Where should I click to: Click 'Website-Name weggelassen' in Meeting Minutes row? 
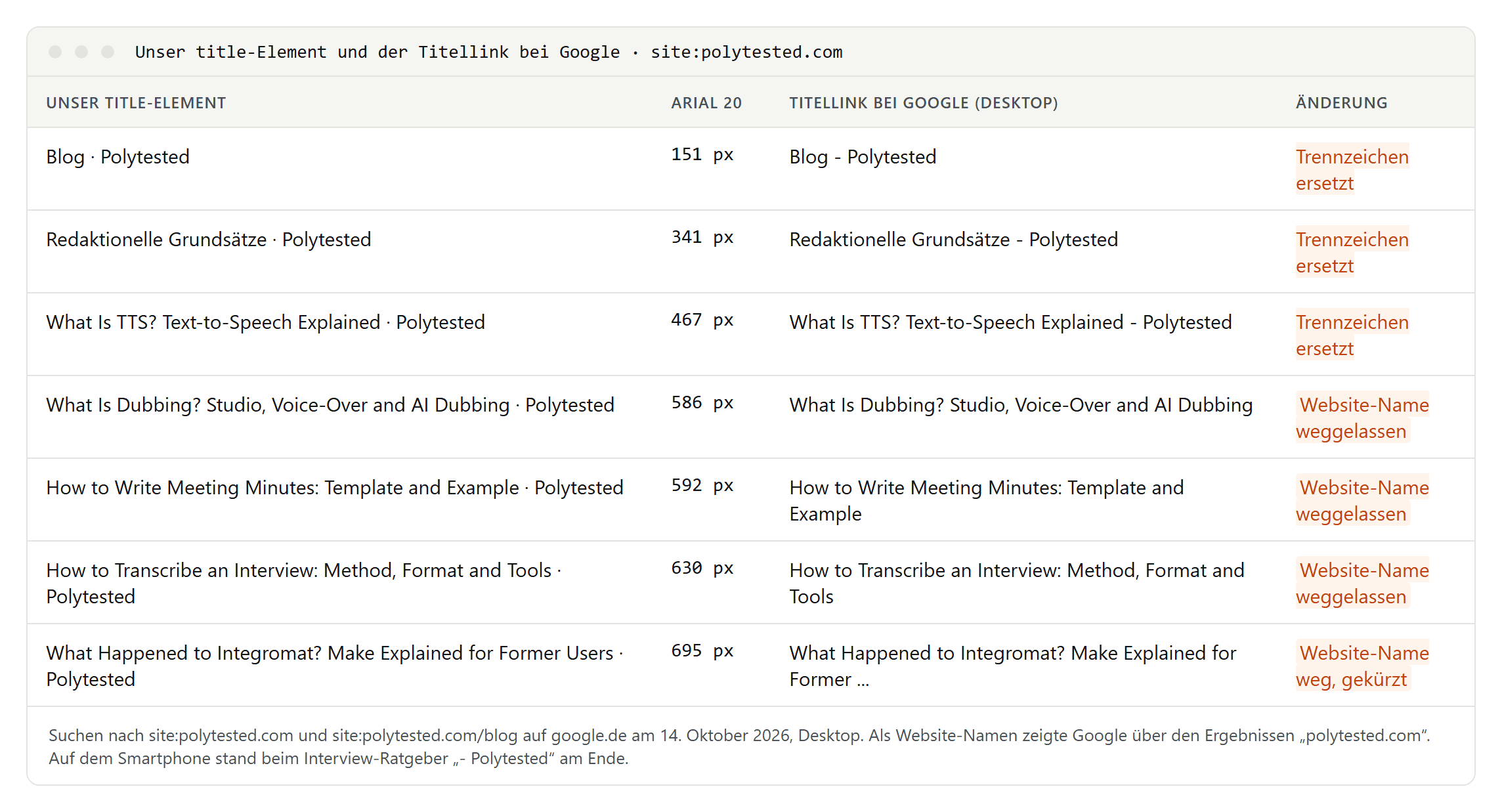1362,501
